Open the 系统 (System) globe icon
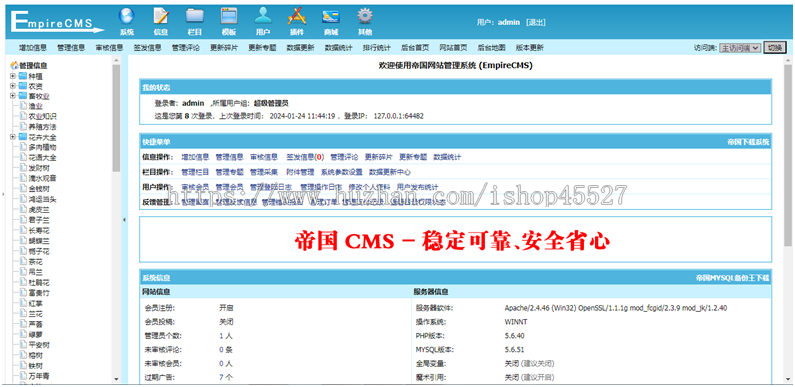Screen dimensions: 795x387 click(127, 16)
